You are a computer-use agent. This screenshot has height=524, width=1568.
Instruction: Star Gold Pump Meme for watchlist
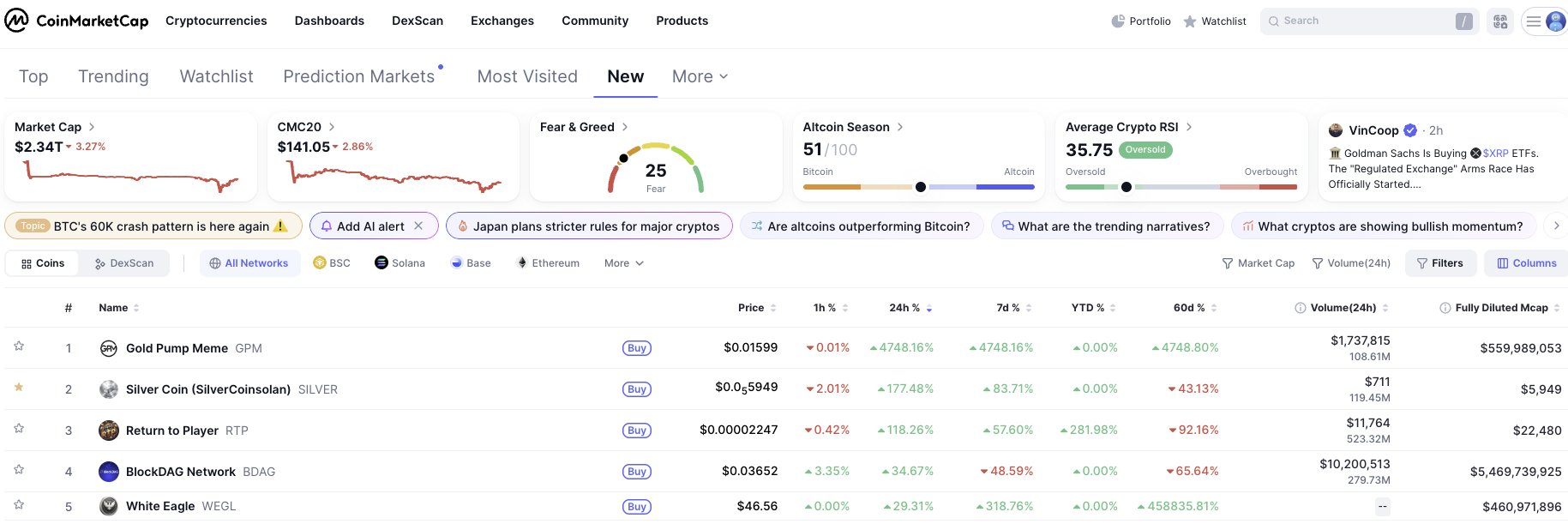pyautogui.click(x=19, y=346)
